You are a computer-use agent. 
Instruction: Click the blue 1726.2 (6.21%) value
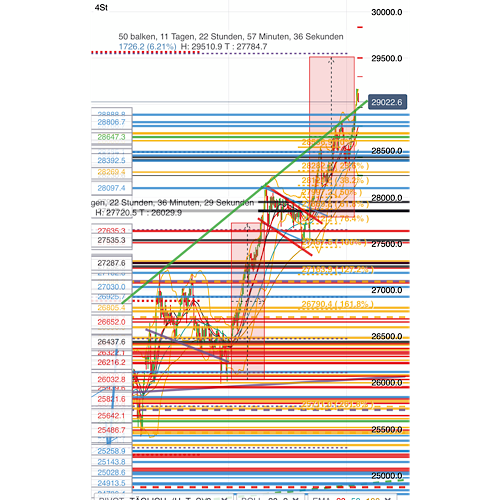click(148, 47)
